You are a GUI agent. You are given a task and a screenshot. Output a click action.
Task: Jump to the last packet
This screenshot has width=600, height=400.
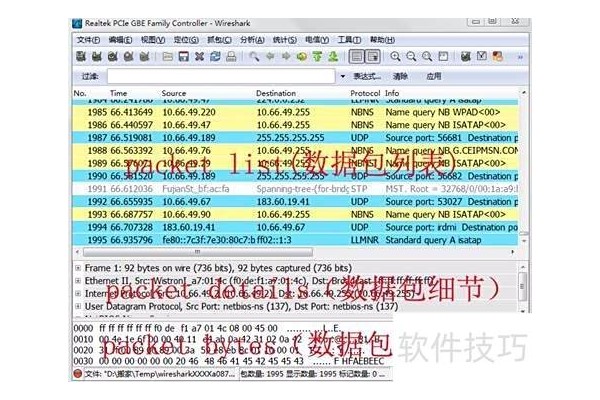333,57
